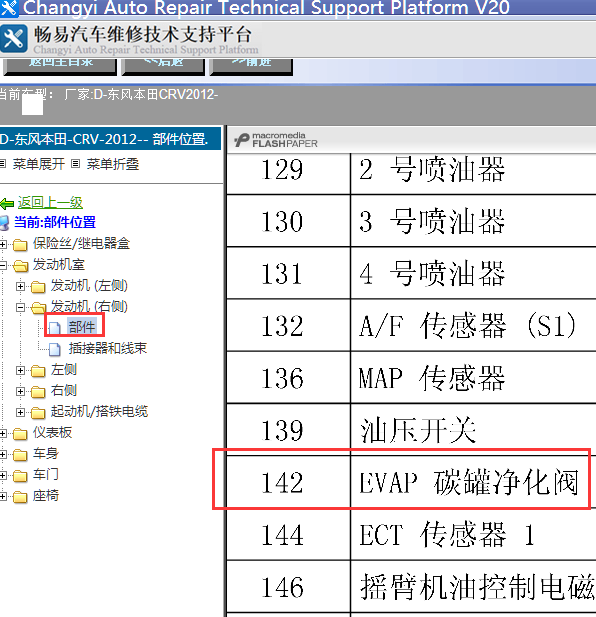Click the 返回主目录 button
This screenshot has height=617, width=596.
click(x=60, y=66)
